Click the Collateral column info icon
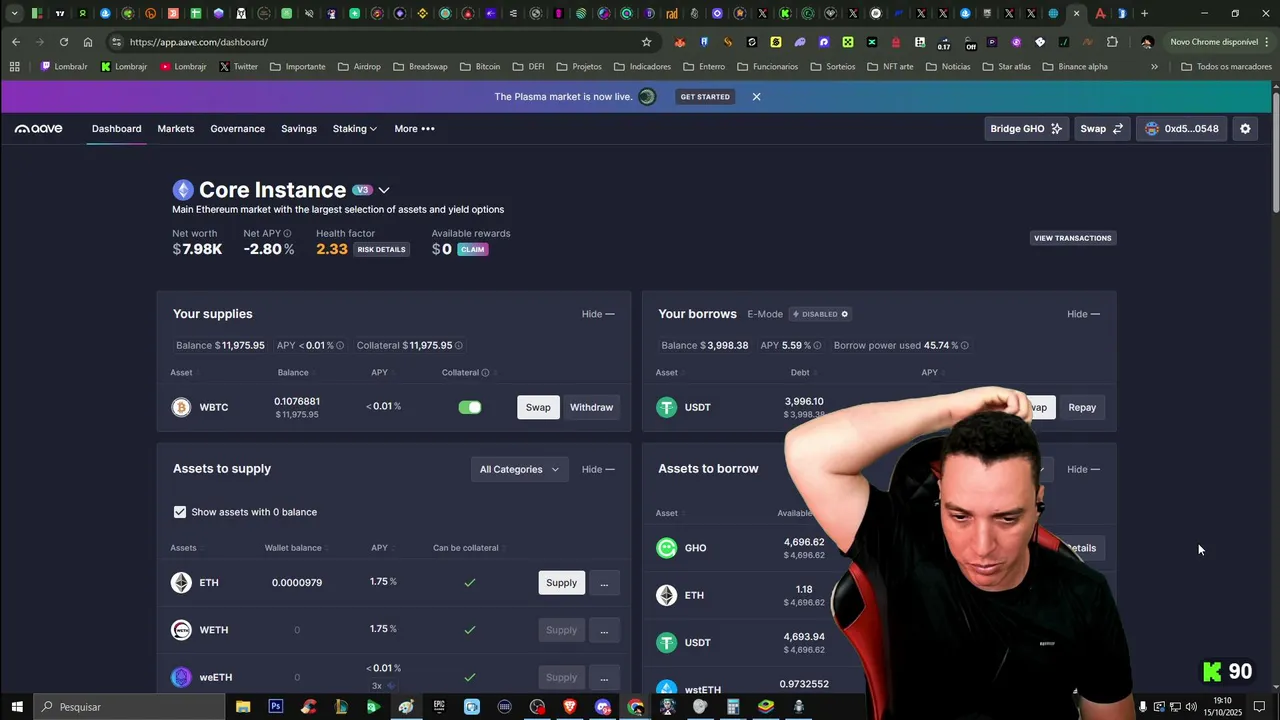The width and height of the screenshot is (1280, 720). 486,373
